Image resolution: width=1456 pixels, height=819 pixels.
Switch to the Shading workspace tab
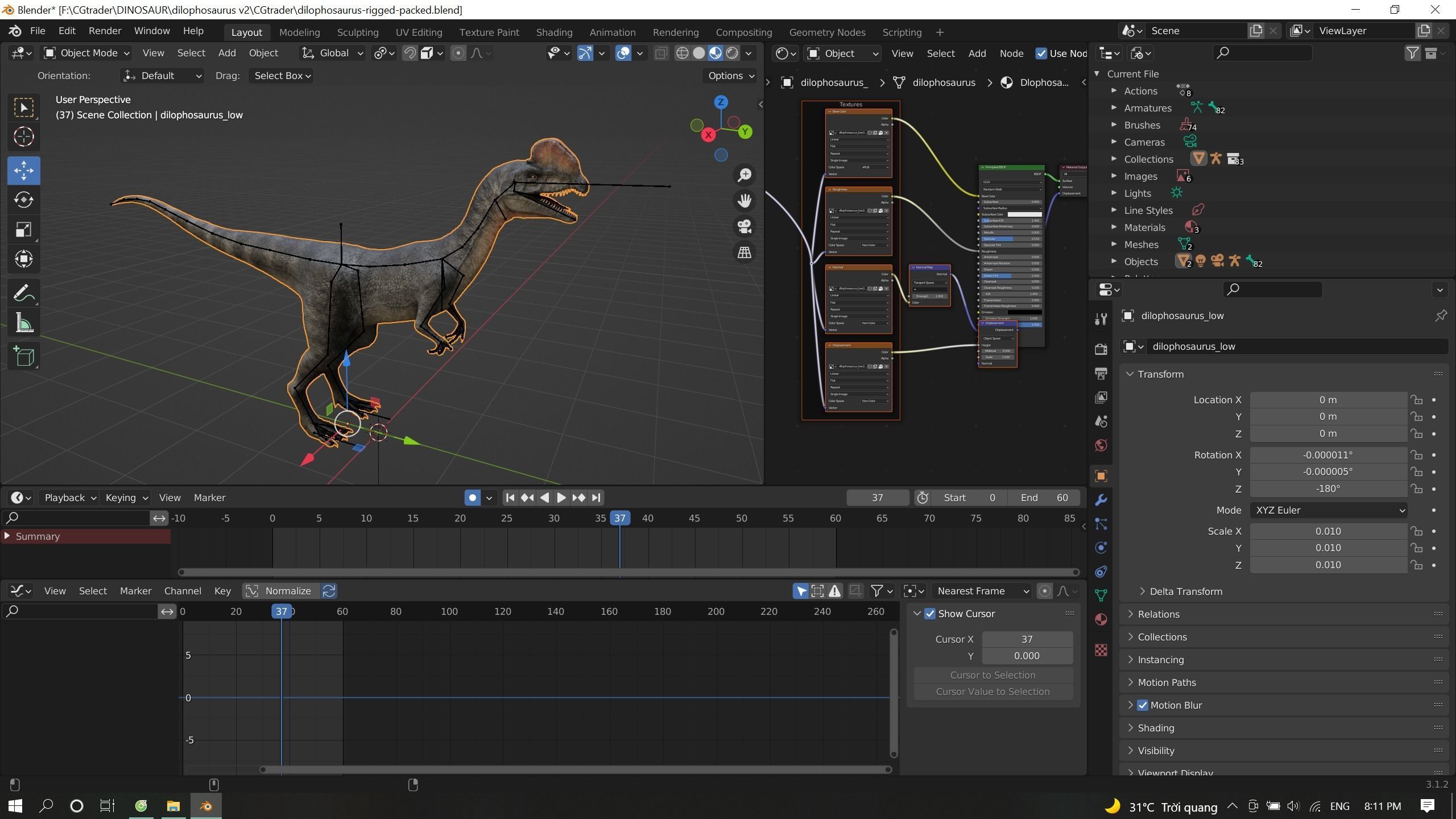click(x=554, y=32)
